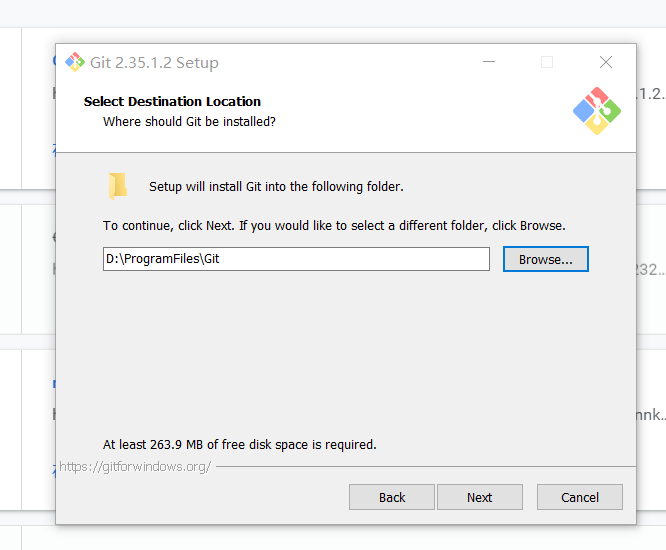Click the "To continue, click Next" instruction
Screen dimensions: 666x550
[x=334, y=226]
